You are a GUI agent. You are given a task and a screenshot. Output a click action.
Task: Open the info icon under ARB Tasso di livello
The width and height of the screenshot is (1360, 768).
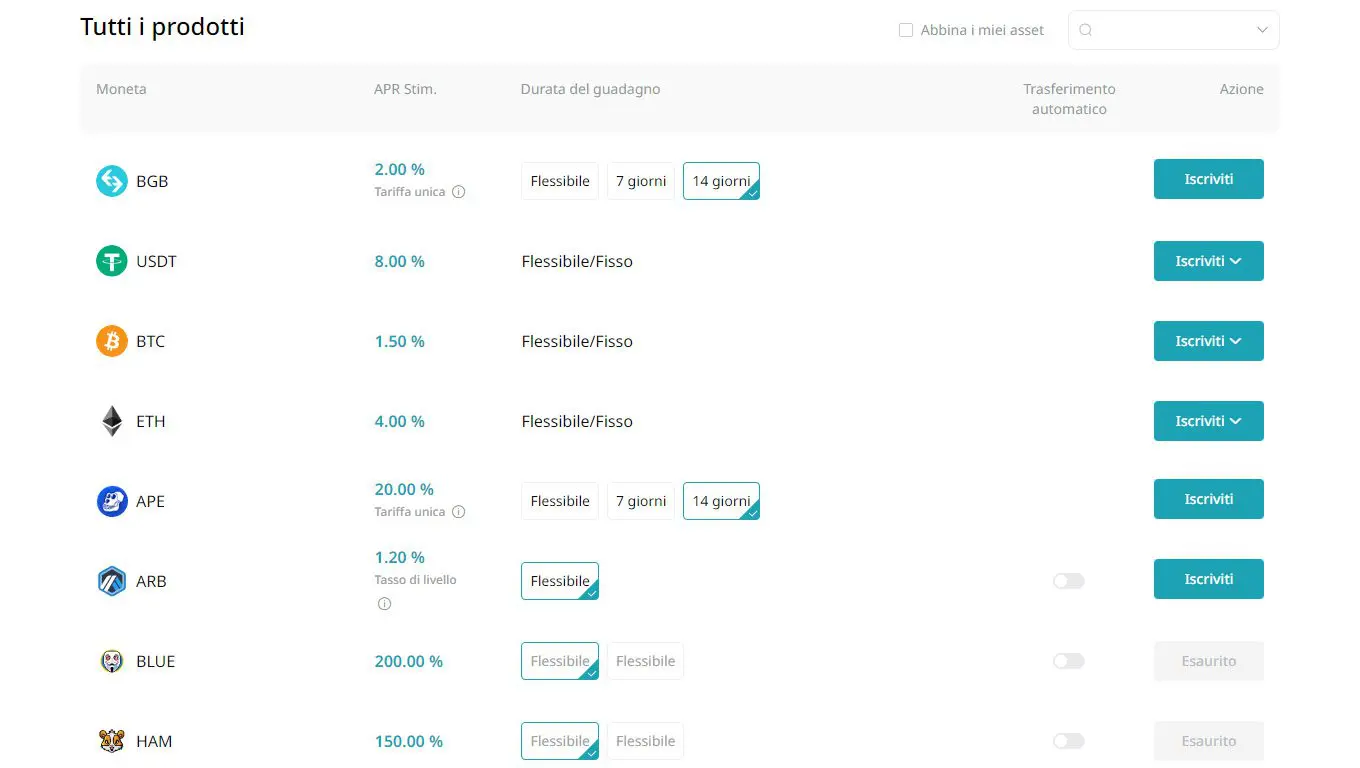tap(384, 604)
